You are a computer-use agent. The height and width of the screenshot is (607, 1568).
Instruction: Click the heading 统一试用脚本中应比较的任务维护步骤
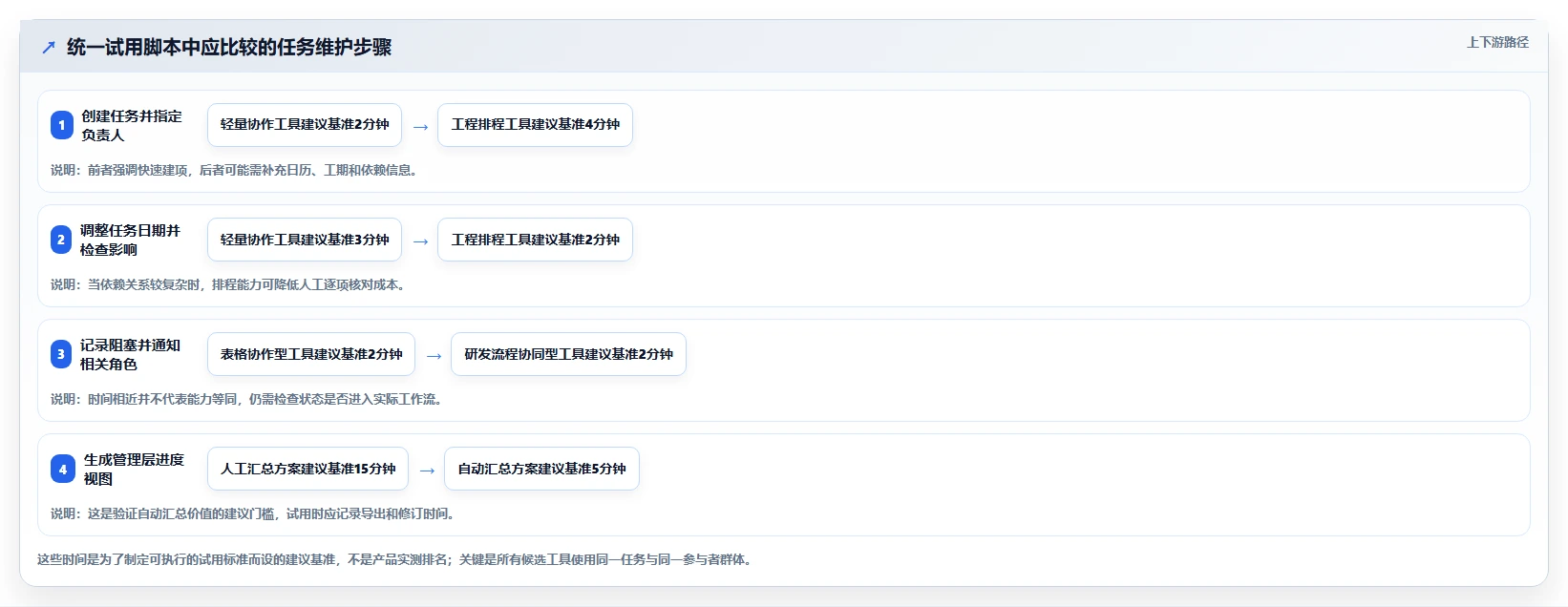tap(229, 47)
